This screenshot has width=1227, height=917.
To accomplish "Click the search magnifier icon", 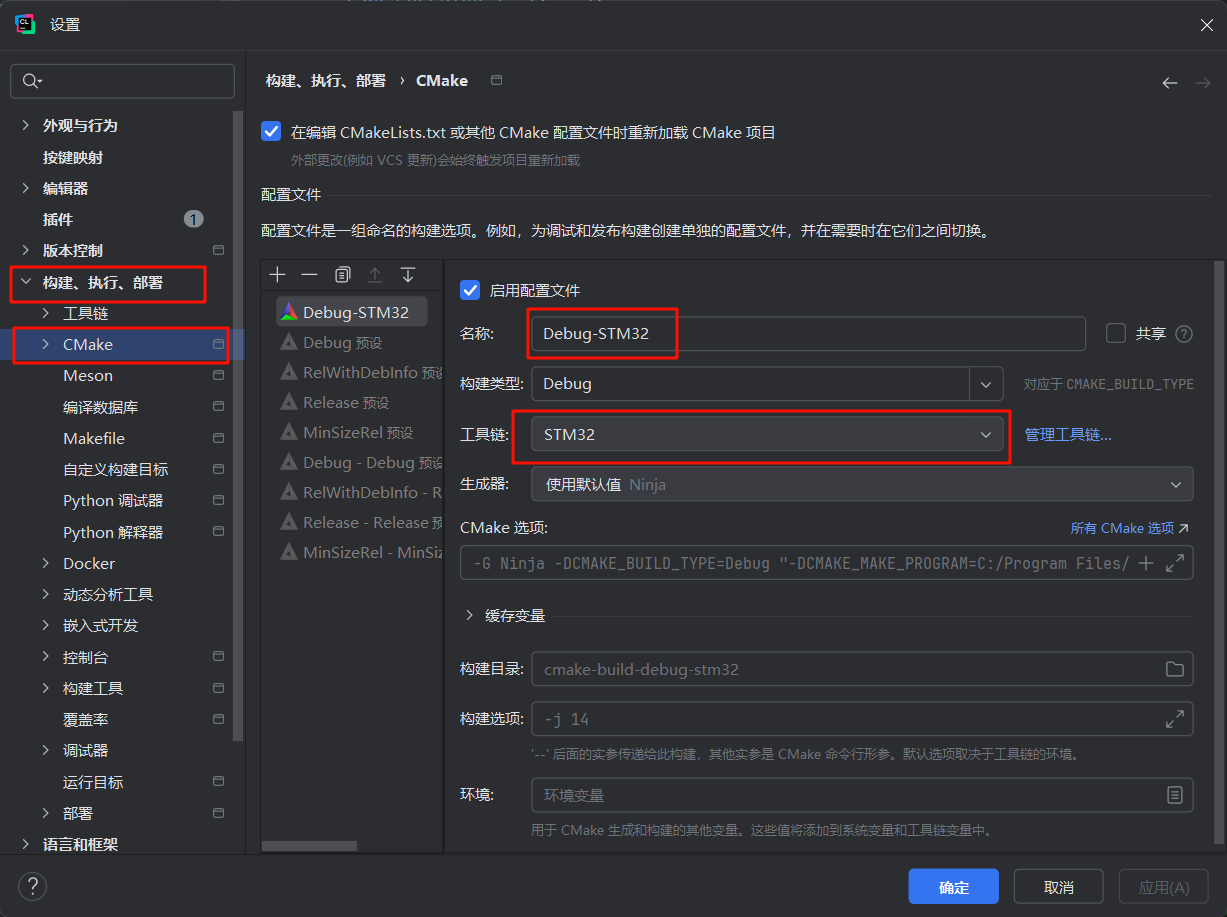I will [32, 81].
